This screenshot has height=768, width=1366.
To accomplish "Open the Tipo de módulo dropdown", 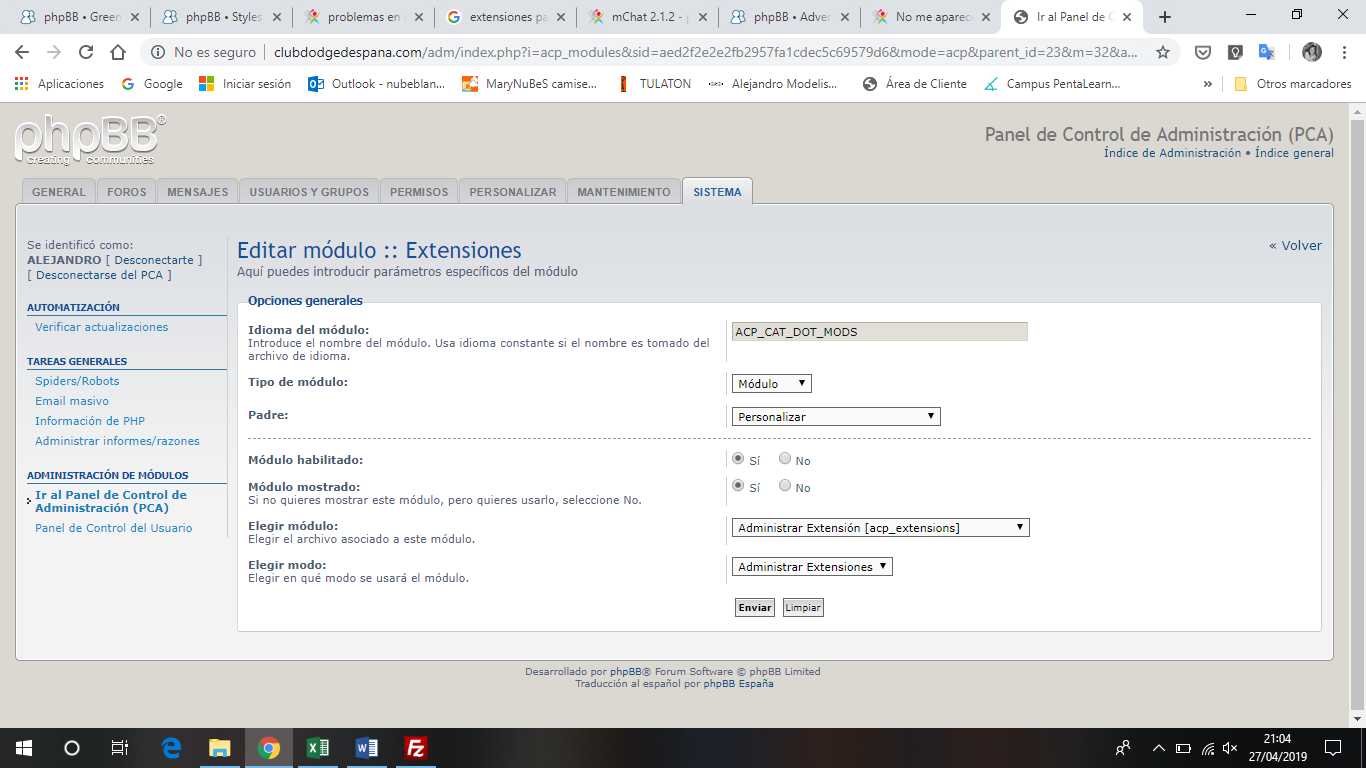I will (771, 384).
